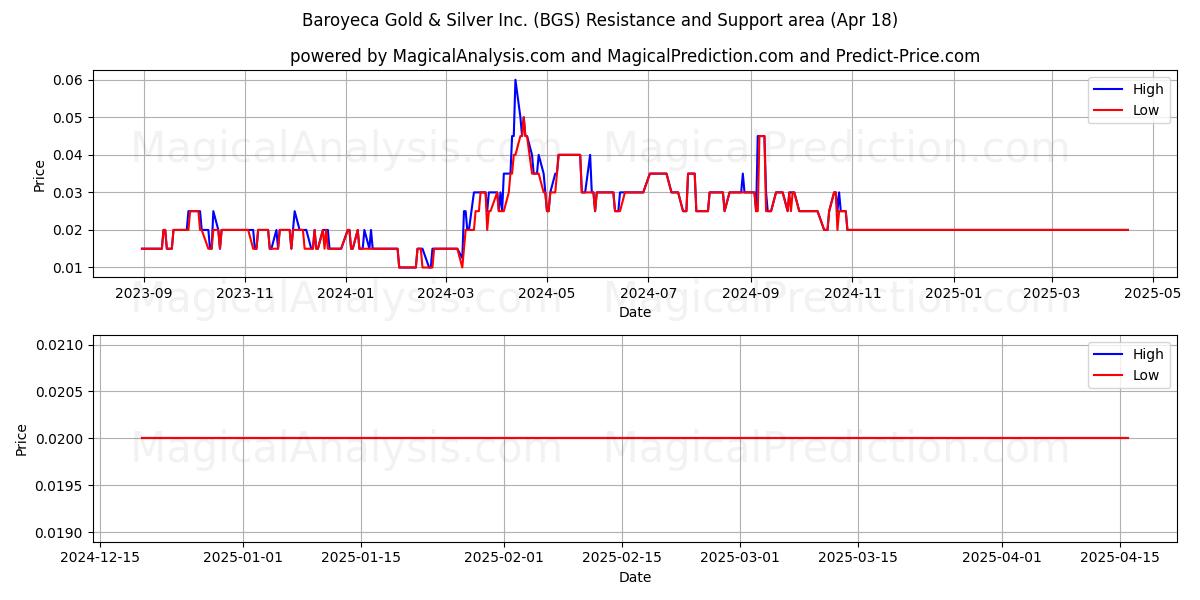Click the 2024-12-15 date tick label

100,558
